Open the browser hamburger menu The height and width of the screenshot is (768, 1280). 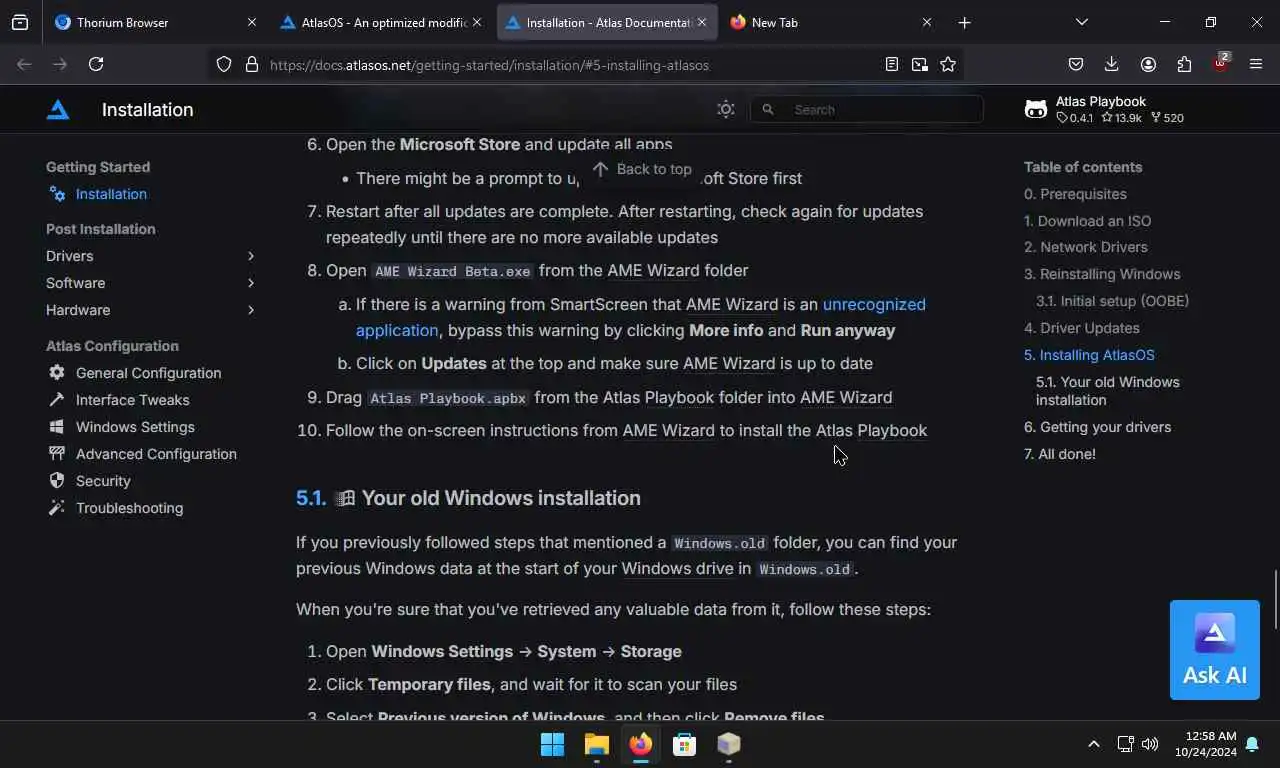click(x=1256, y=64)
